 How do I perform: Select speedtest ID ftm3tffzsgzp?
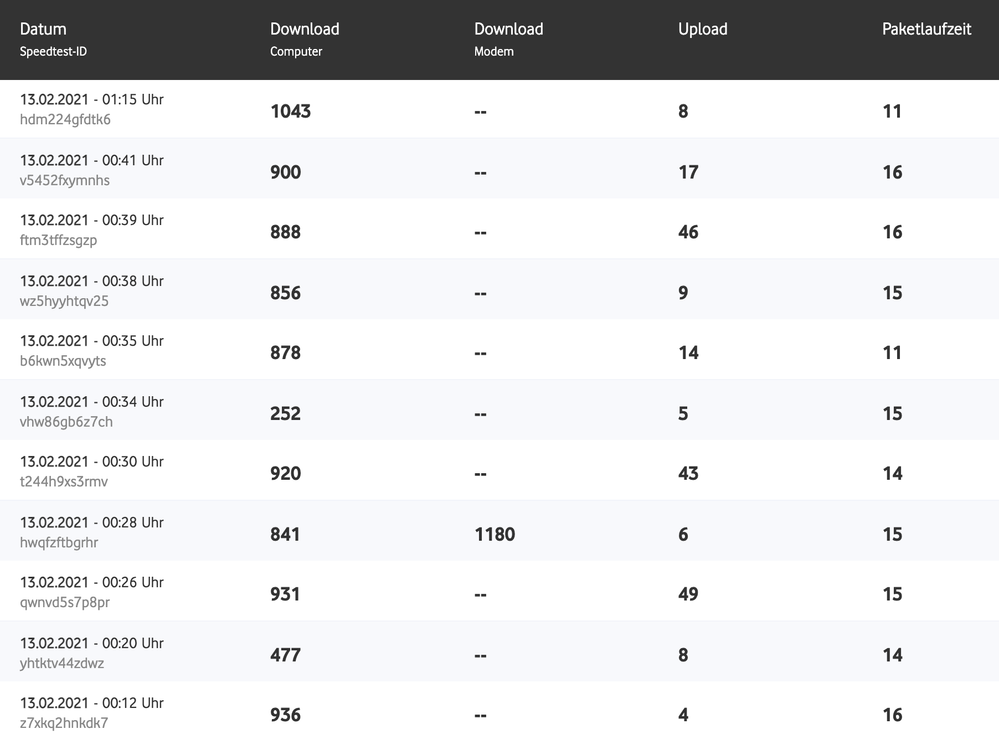click(x=58, y=241)
